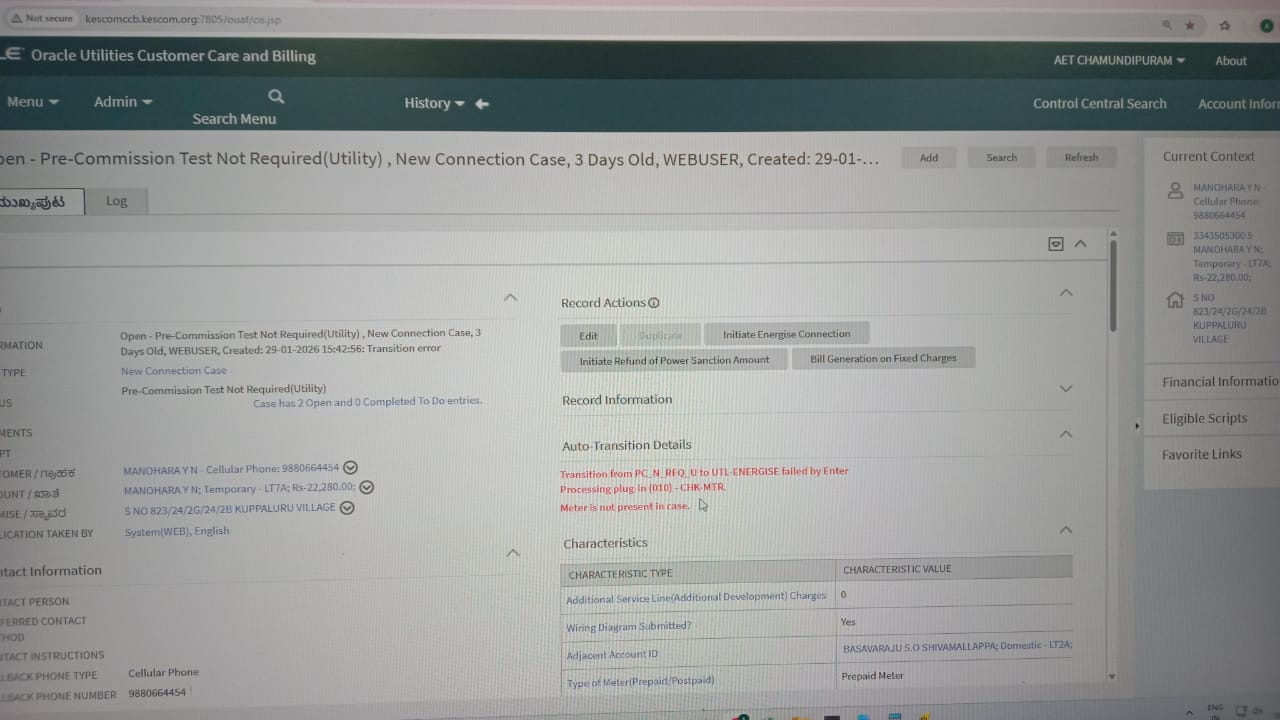Switch to the Log tab
Viewport: 1280px width, 720px height.
[117, 201]
